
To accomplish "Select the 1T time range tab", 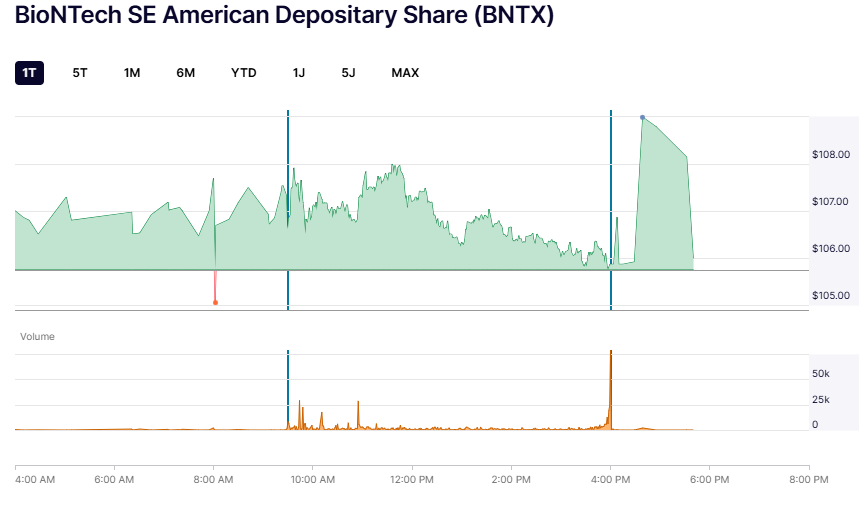I will tap(30, 73).
